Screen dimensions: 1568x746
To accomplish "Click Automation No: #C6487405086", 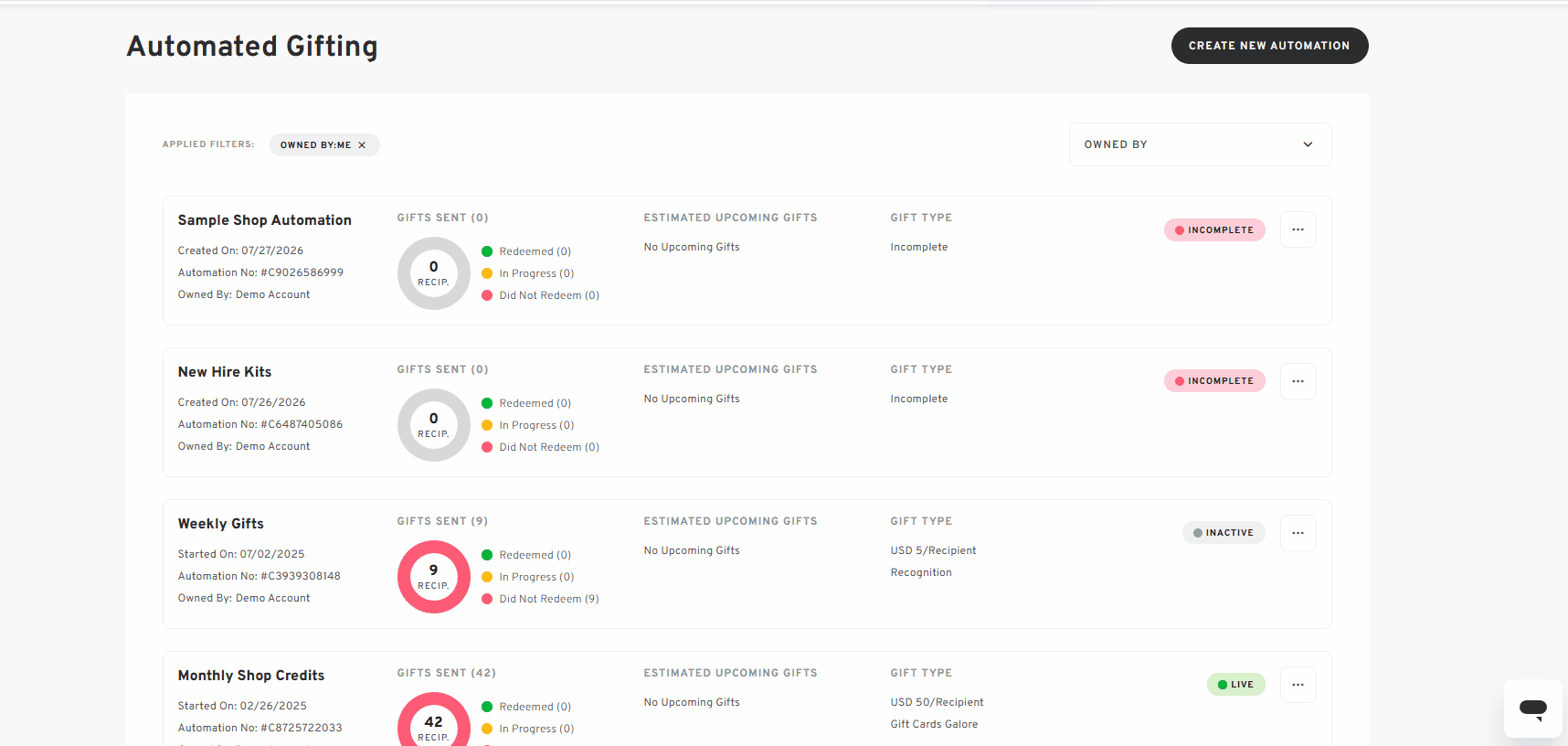I will (260, 424).
